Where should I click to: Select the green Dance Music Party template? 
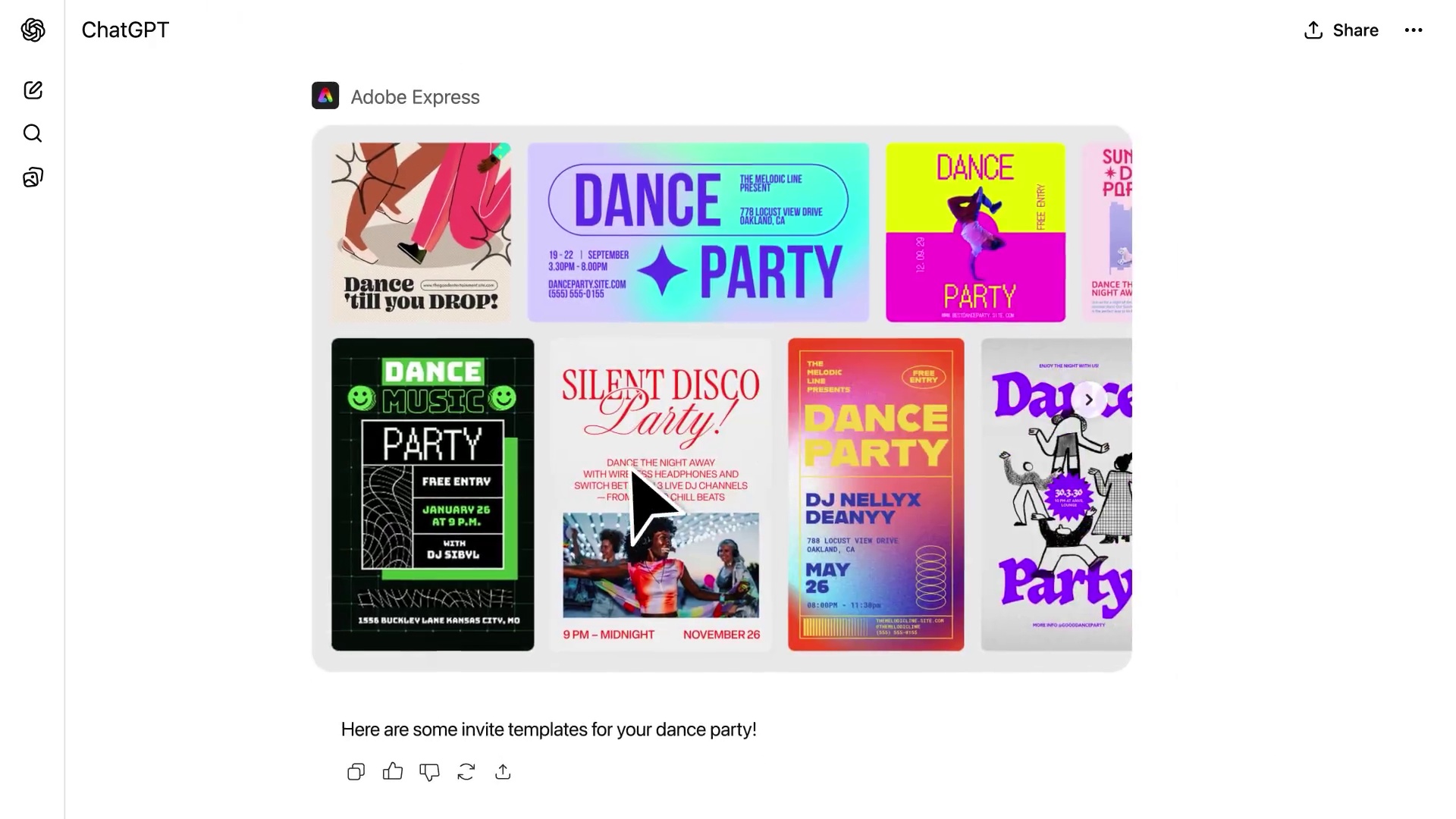point(432,494)
